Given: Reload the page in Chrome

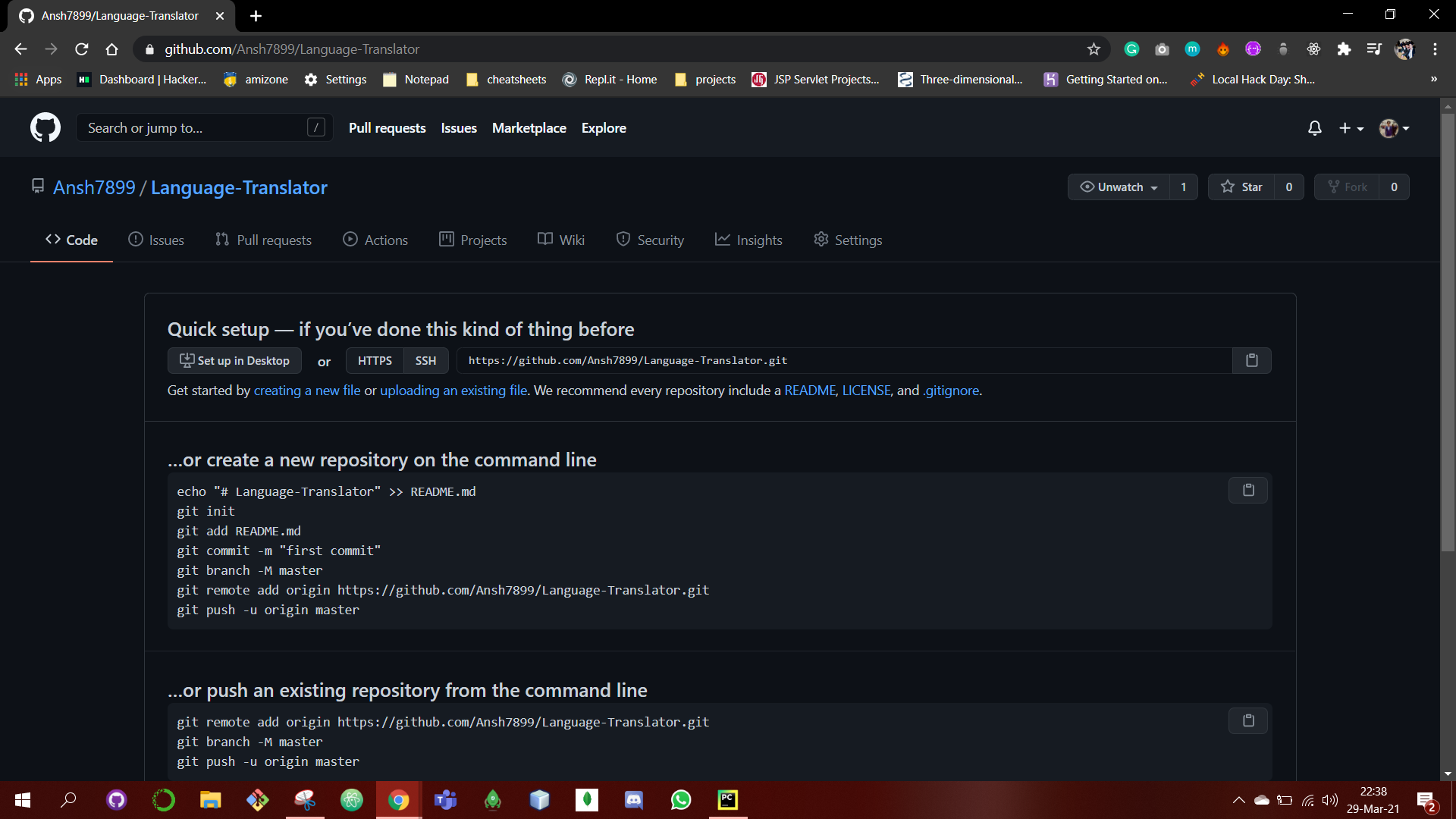Looking at the screenshot, I should click(x=82, y=49).
